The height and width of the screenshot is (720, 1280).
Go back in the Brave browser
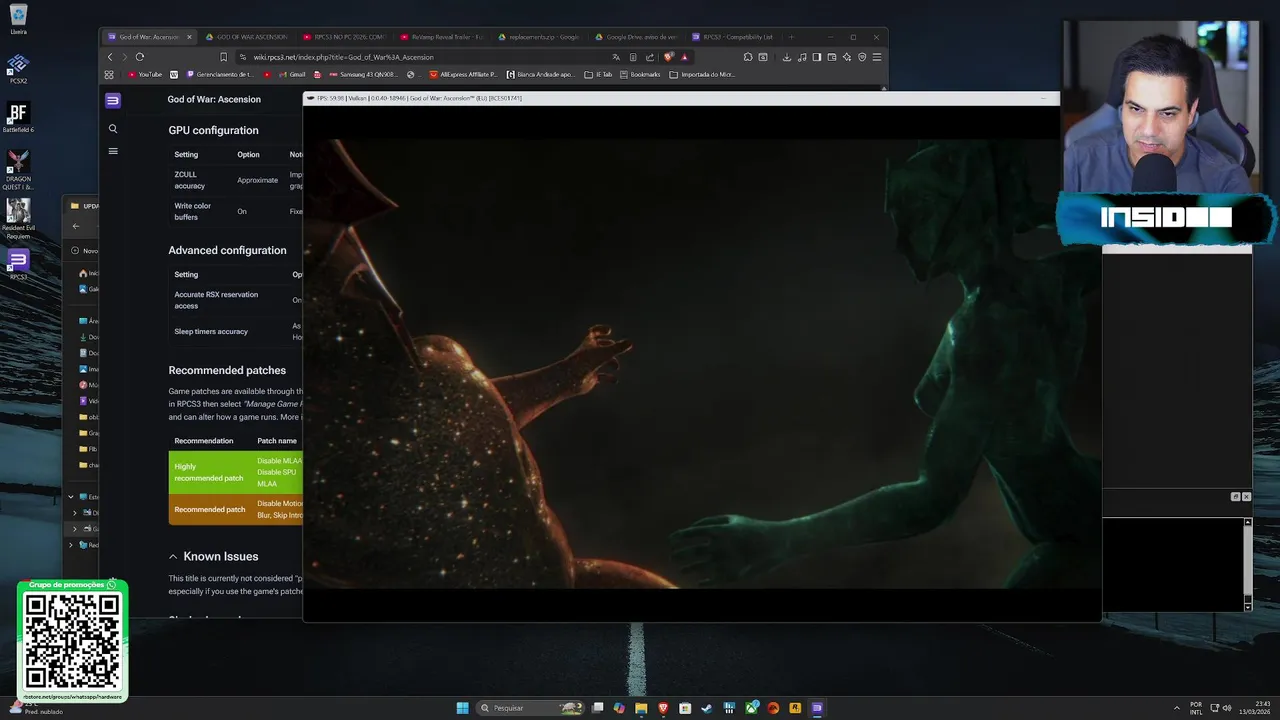pyautogui.click(x=110, y=57)
